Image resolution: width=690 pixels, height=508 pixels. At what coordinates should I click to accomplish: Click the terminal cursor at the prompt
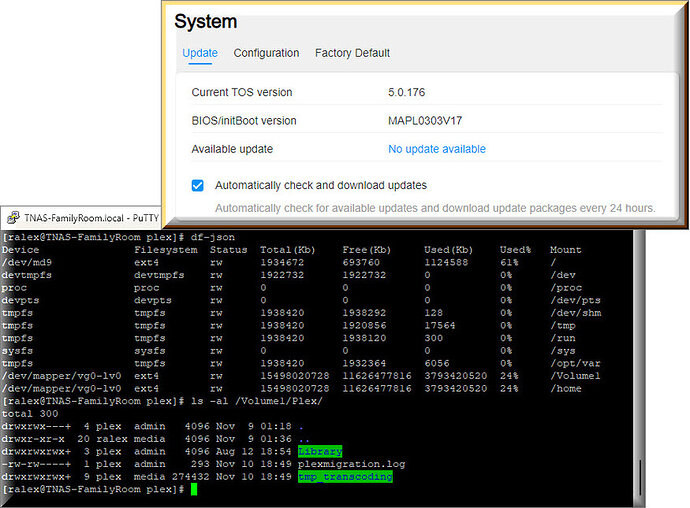[x=194, y=490]
